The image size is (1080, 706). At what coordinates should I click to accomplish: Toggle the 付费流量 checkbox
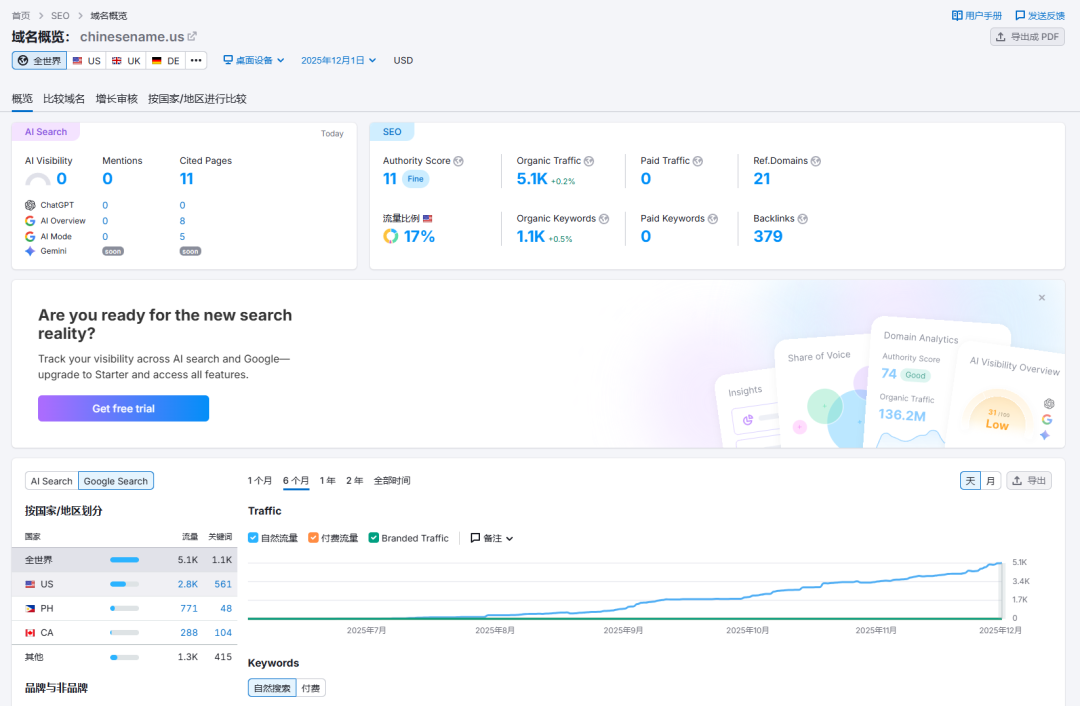pos(314,538)
